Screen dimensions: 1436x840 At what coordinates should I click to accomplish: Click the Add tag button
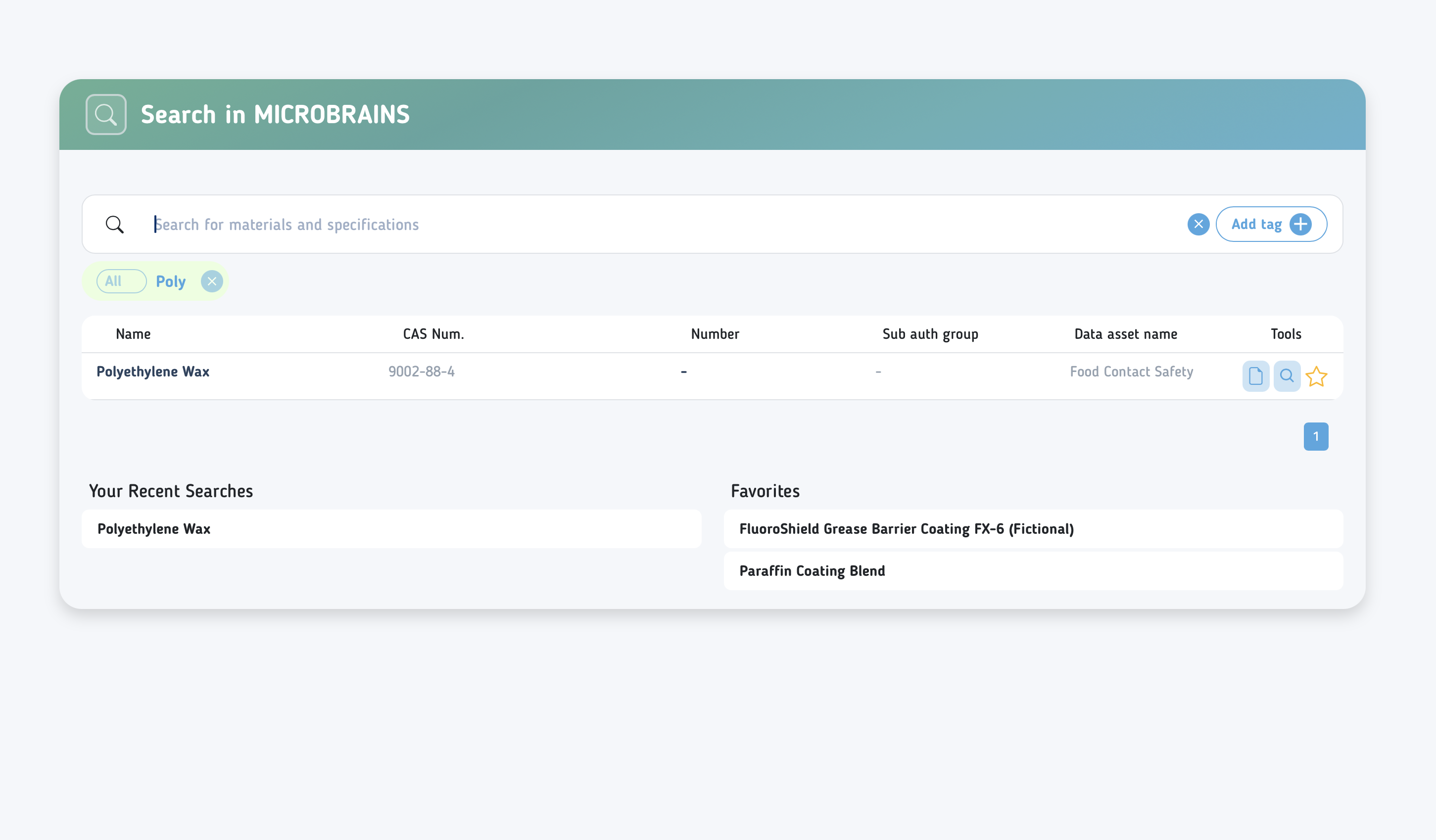[x=1271, y=224]
